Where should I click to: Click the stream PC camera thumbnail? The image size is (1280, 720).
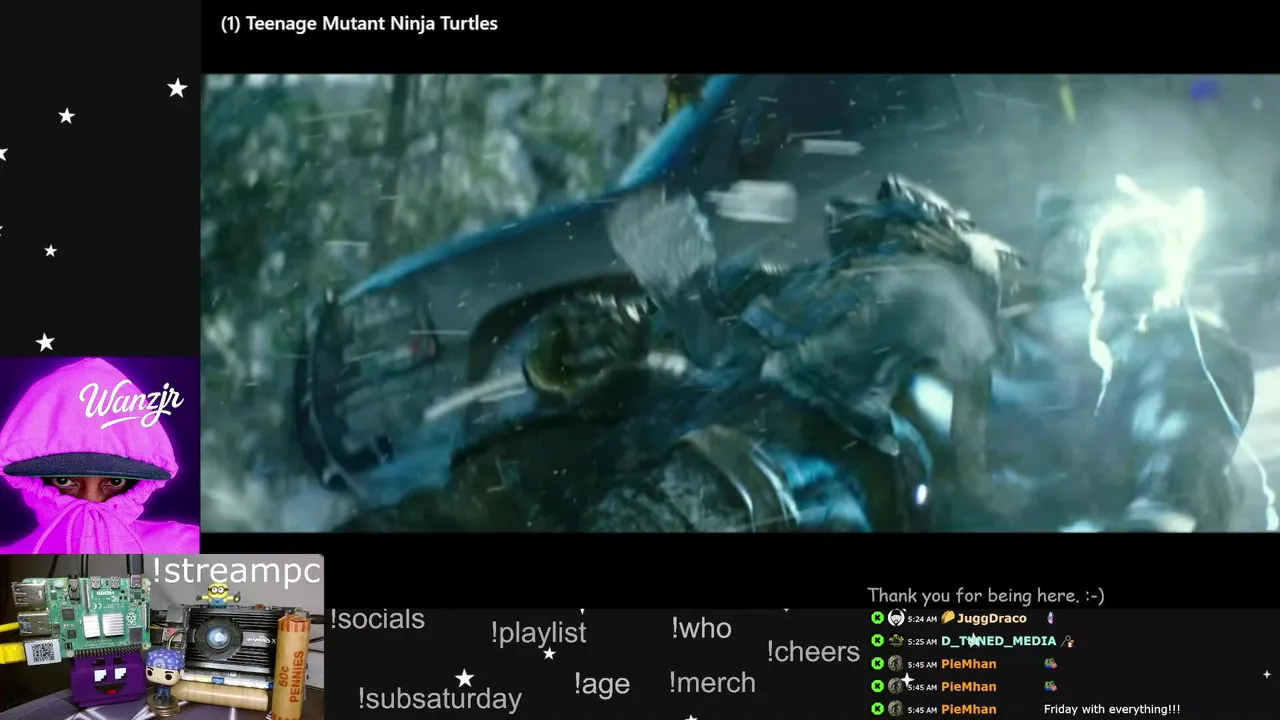point(162,637)
